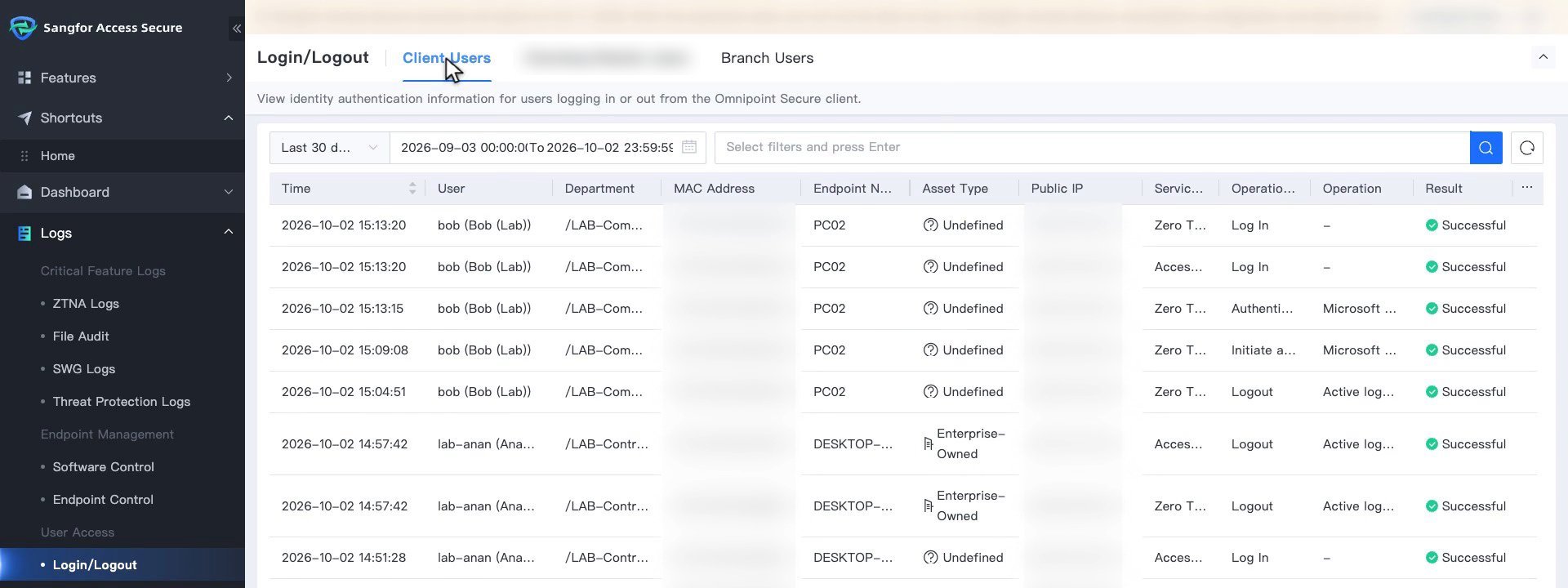Click the row timestamp 2026-10-02 15:04:51
Screen dimensions: 1568x588
(x=344, y=392)
